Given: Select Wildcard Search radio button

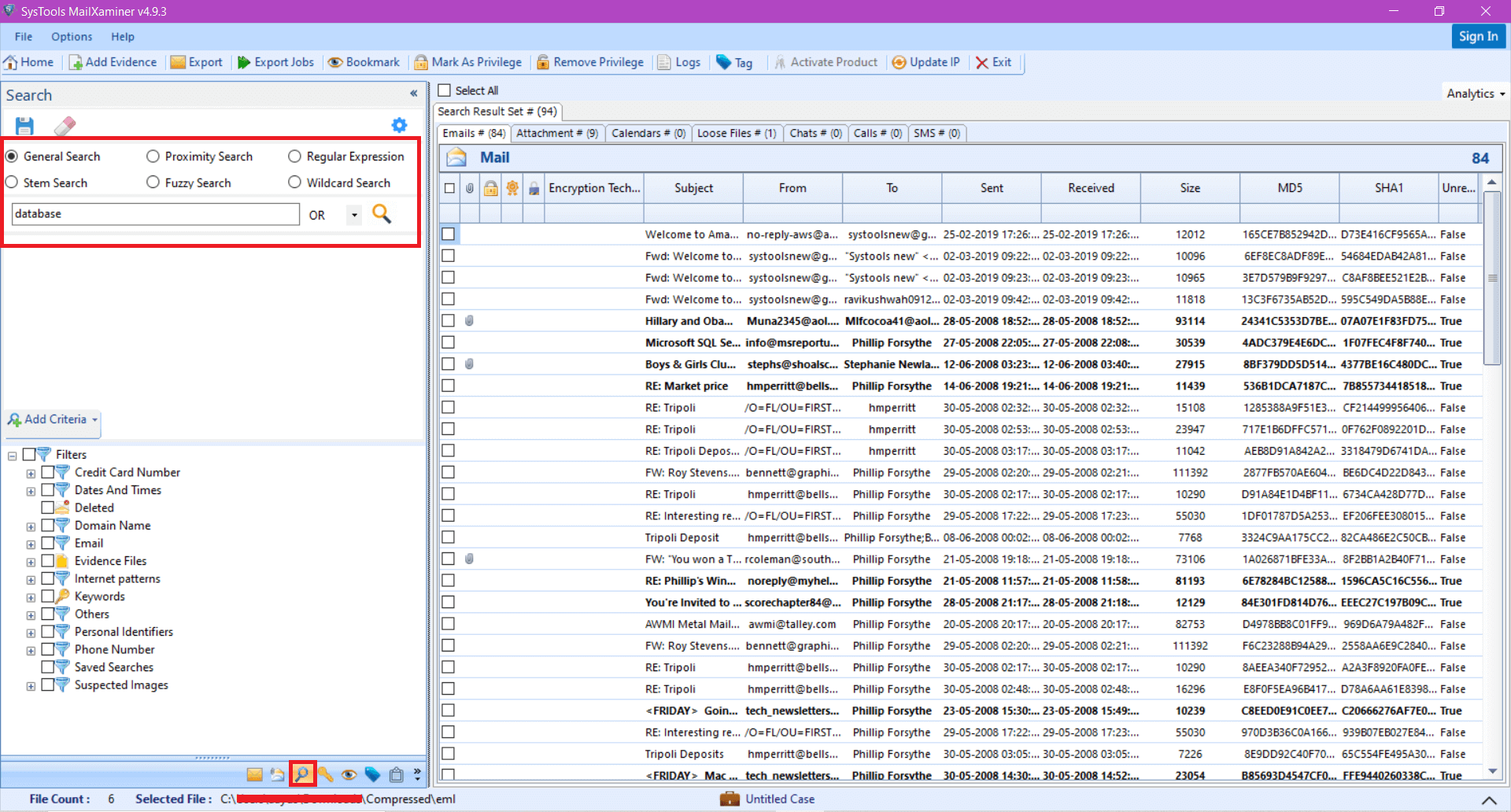Looking at the screenshot, I should (294, 183).
